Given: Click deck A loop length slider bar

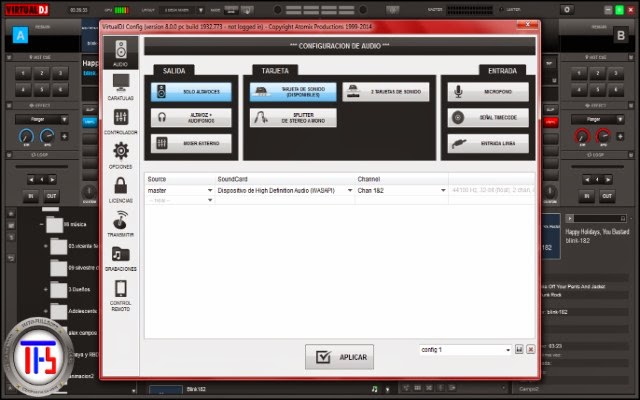Looking at the screenshot, I should [42, 167].
